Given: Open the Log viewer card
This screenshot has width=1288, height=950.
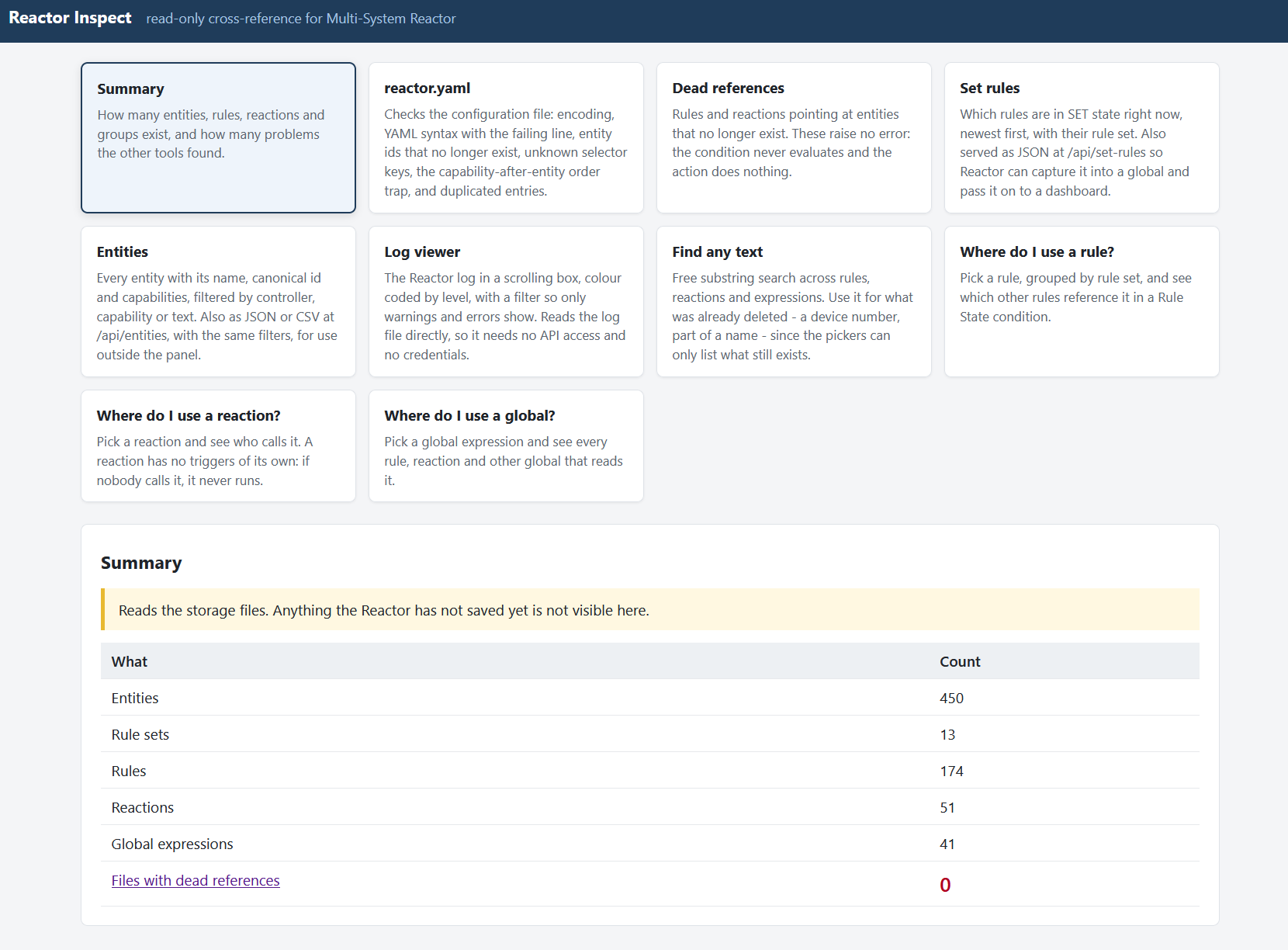Looking at the screenshot, I should [x=506, y=301].
